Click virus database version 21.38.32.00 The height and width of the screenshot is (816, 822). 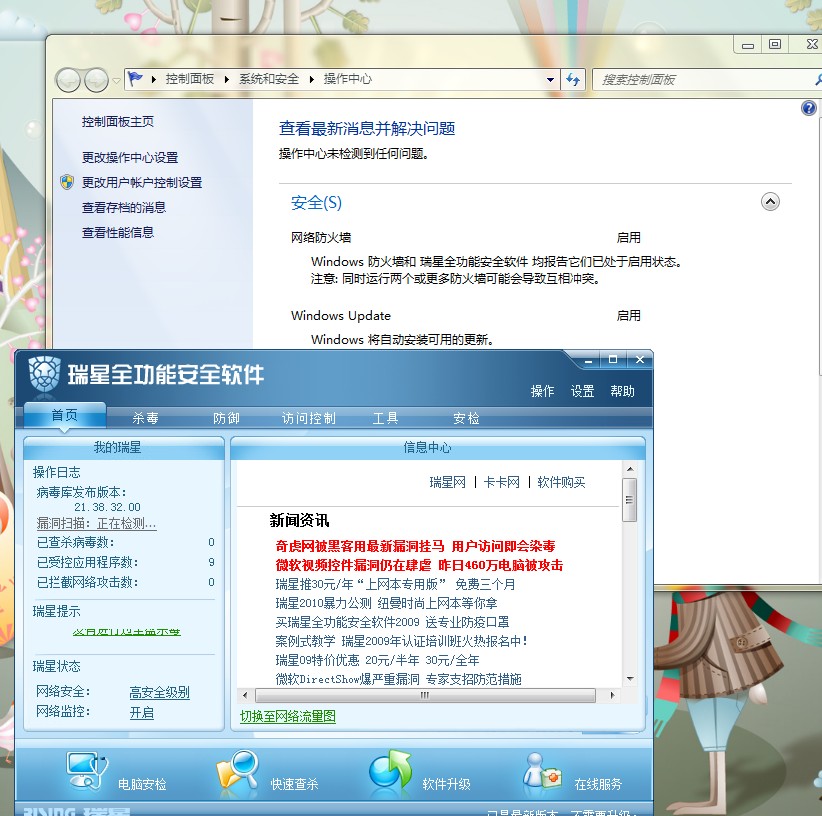point(107,507)
